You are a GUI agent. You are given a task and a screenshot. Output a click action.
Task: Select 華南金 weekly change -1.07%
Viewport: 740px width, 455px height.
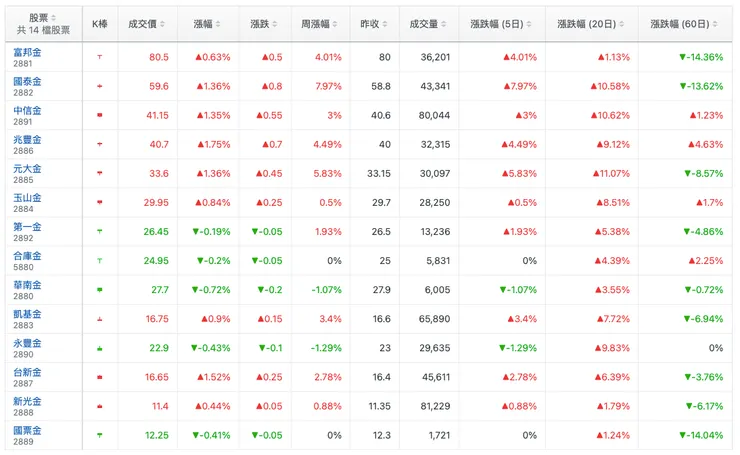coord(327,290)
